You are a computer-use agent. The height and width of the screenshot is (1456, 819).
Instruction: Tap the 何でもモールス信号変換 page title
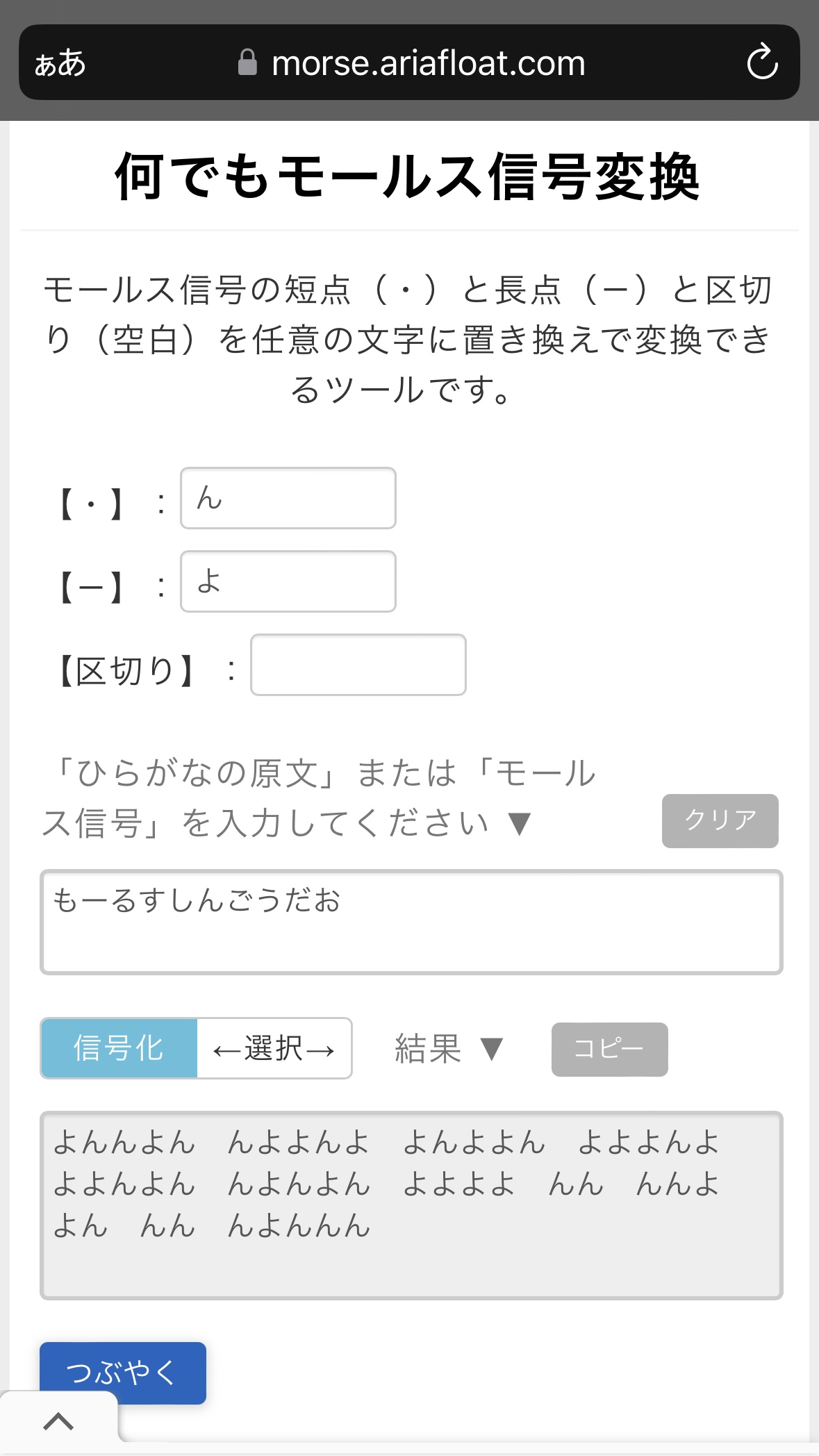pos(408,177)
